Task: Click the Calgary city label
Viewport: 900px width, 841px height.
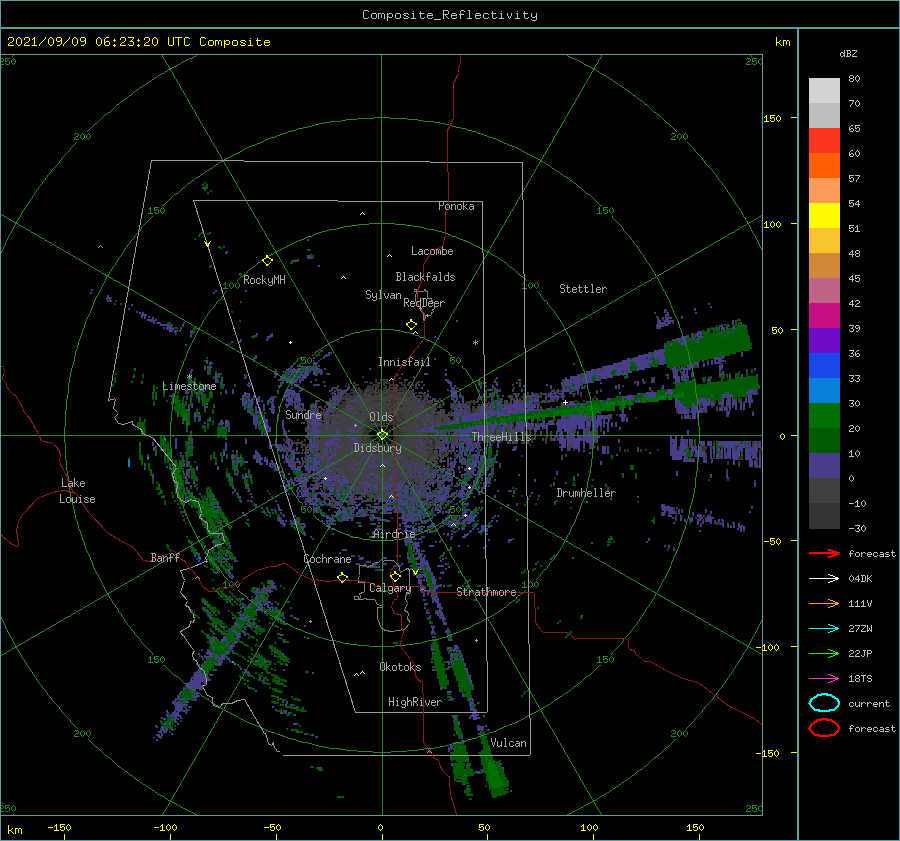Action: point(390,588)
